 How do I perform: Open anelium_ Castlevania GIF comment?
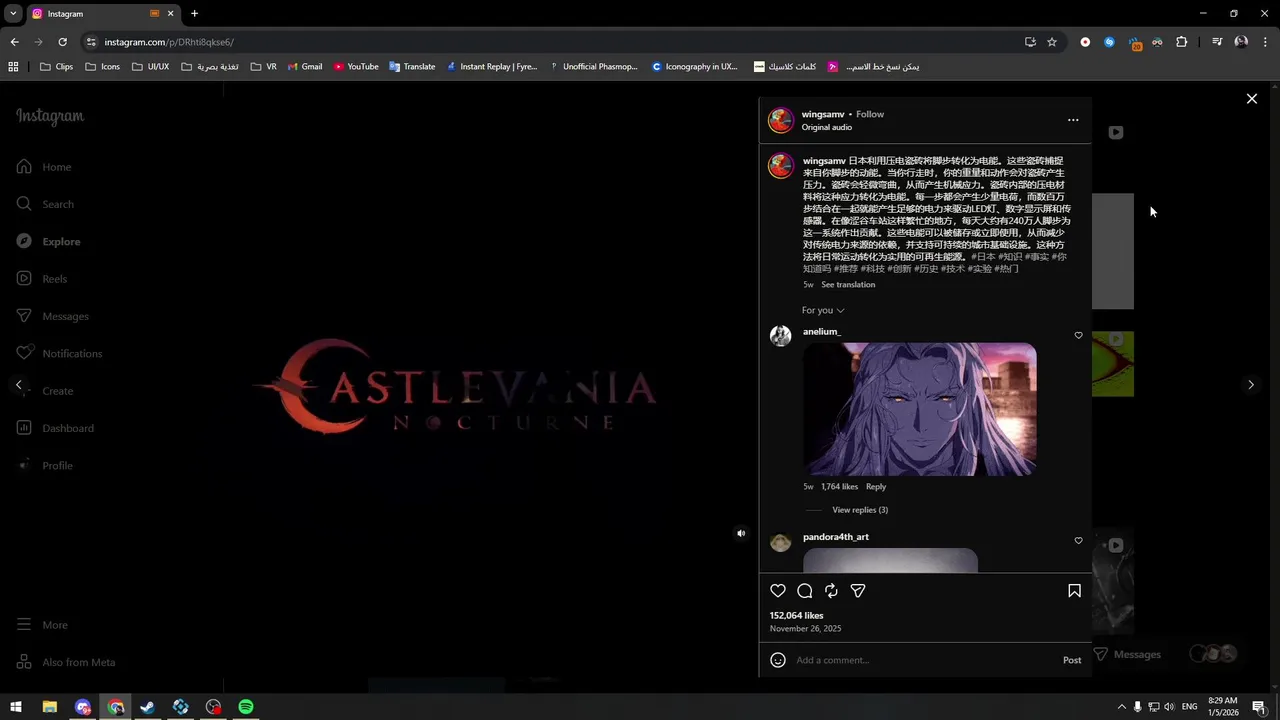tap(920, 409)
